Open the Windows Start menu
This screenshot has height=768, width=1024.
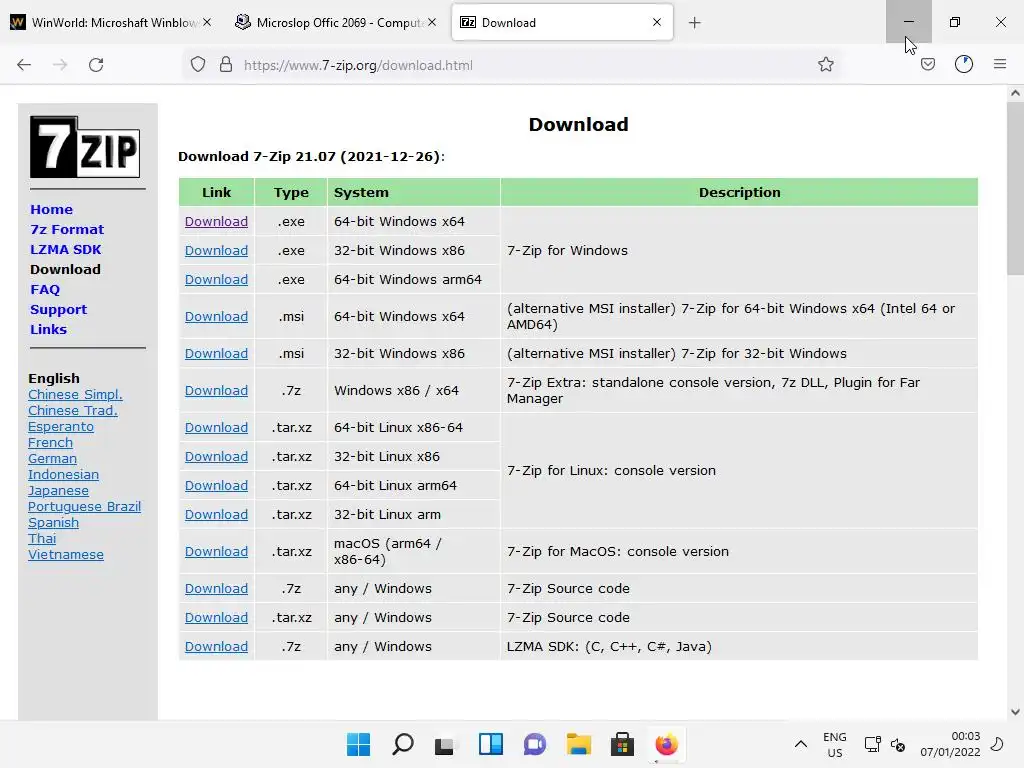coord(359,744)
